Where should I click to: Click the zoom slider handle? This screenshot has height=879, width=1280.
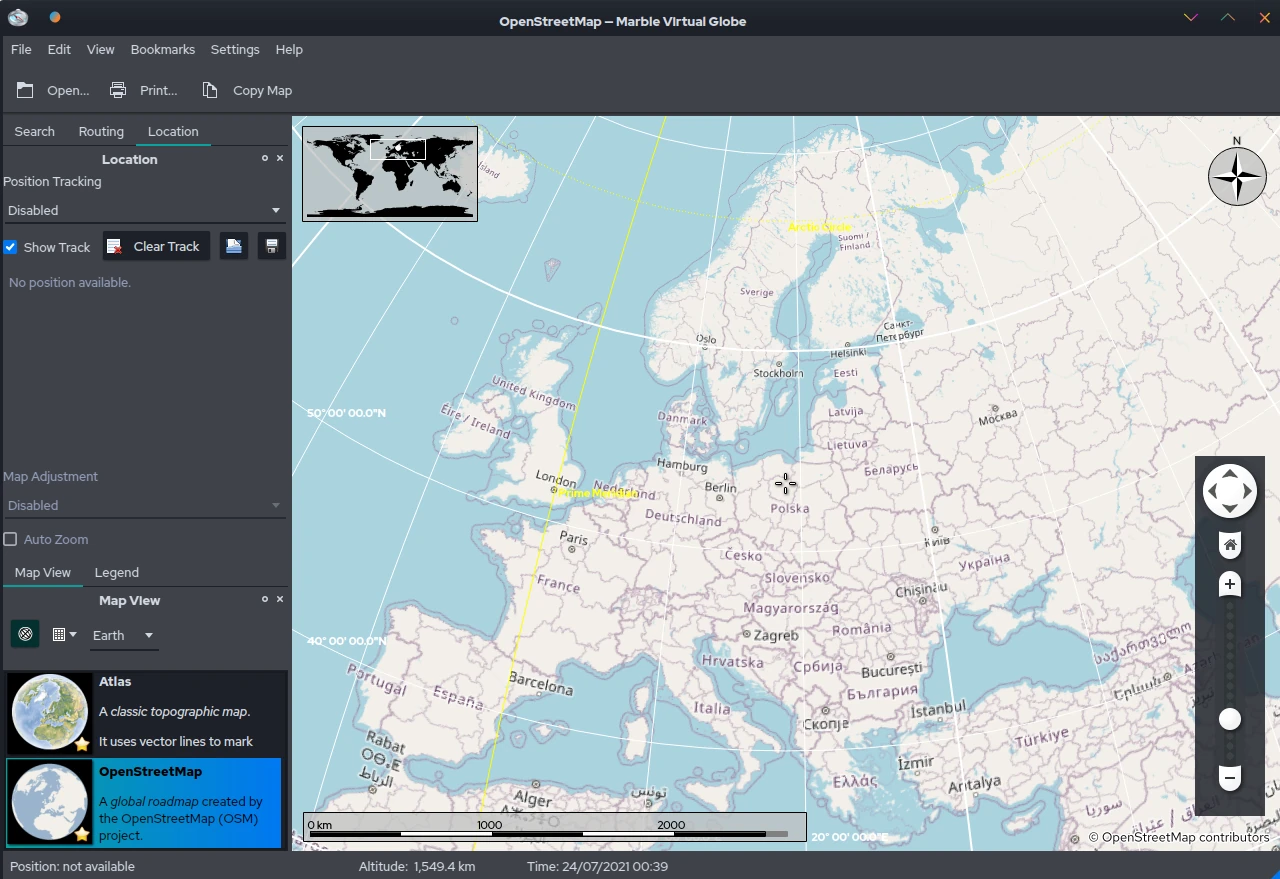(x=1230, y=719)
